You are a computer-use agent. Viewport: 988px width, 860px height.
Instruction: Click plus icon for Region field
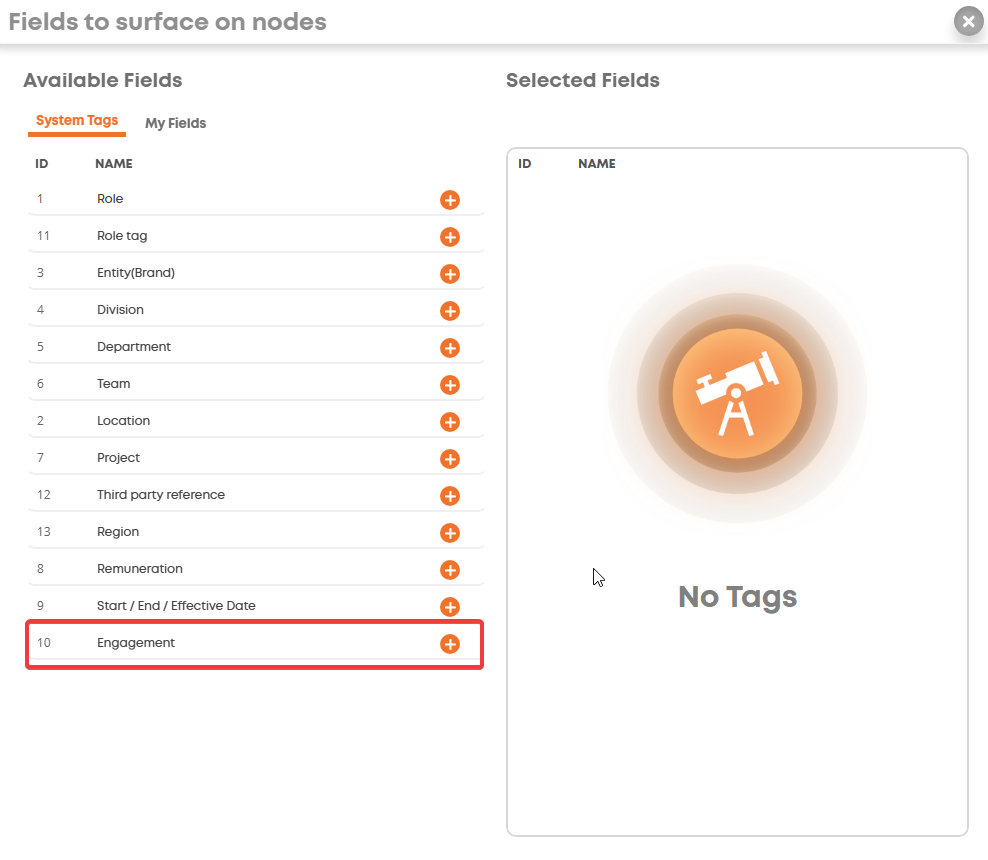coord(450,533)
